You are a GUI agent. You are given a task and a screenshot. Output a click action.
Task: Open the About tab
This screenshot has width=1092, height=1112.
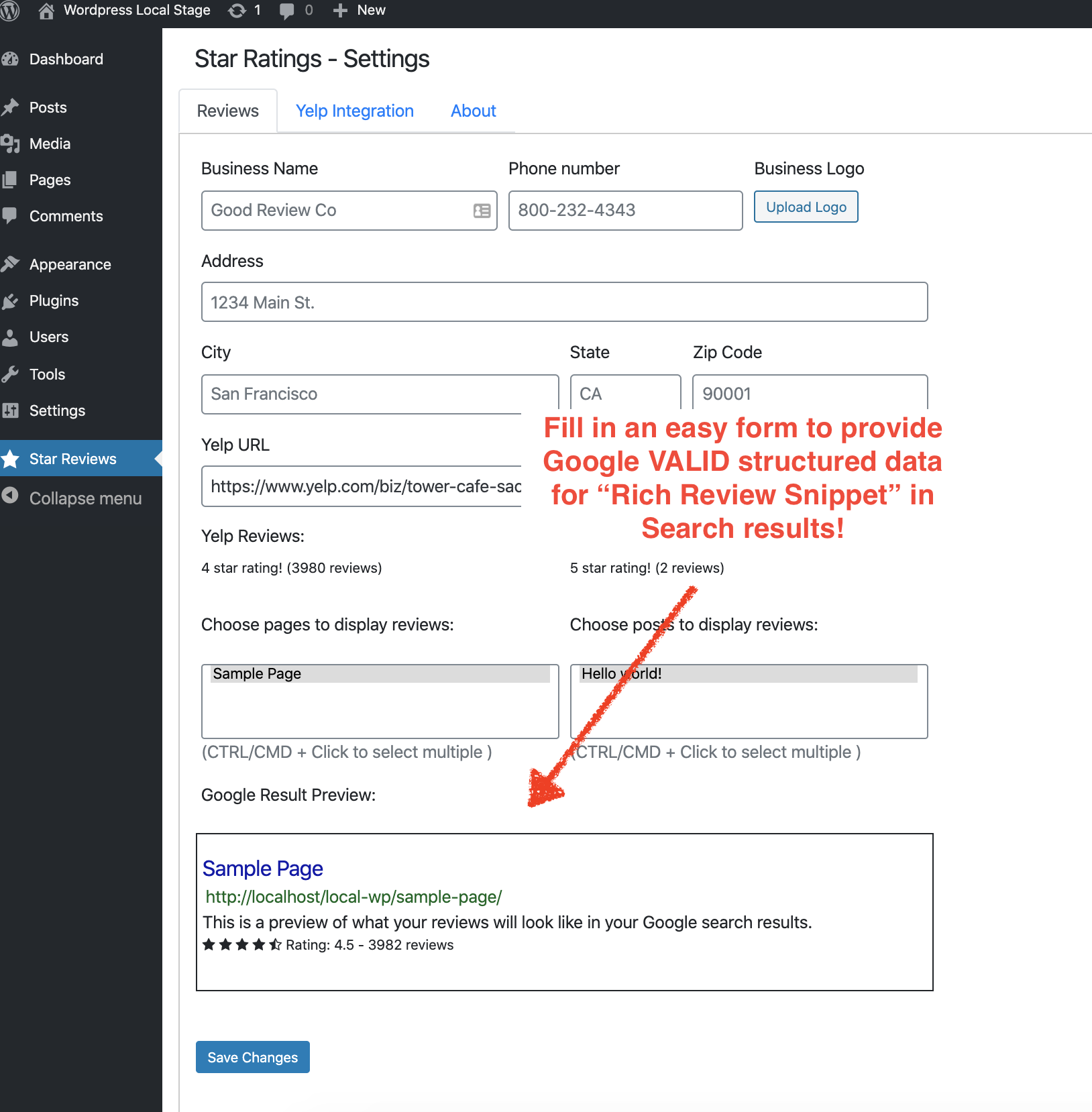coord(474,111)
